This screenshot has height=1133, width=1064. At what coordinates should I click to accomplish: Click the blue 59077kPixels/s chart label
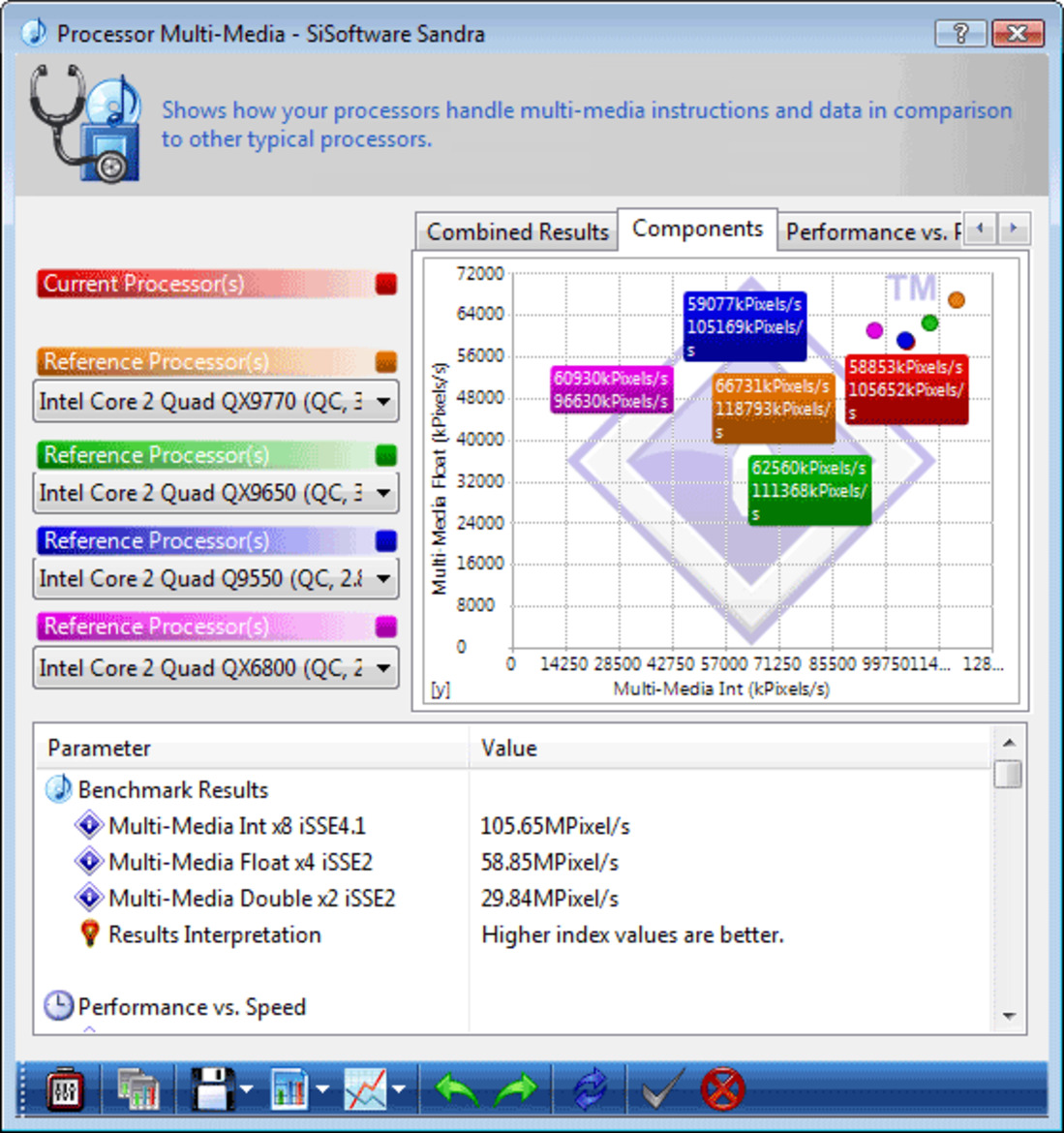745,326
